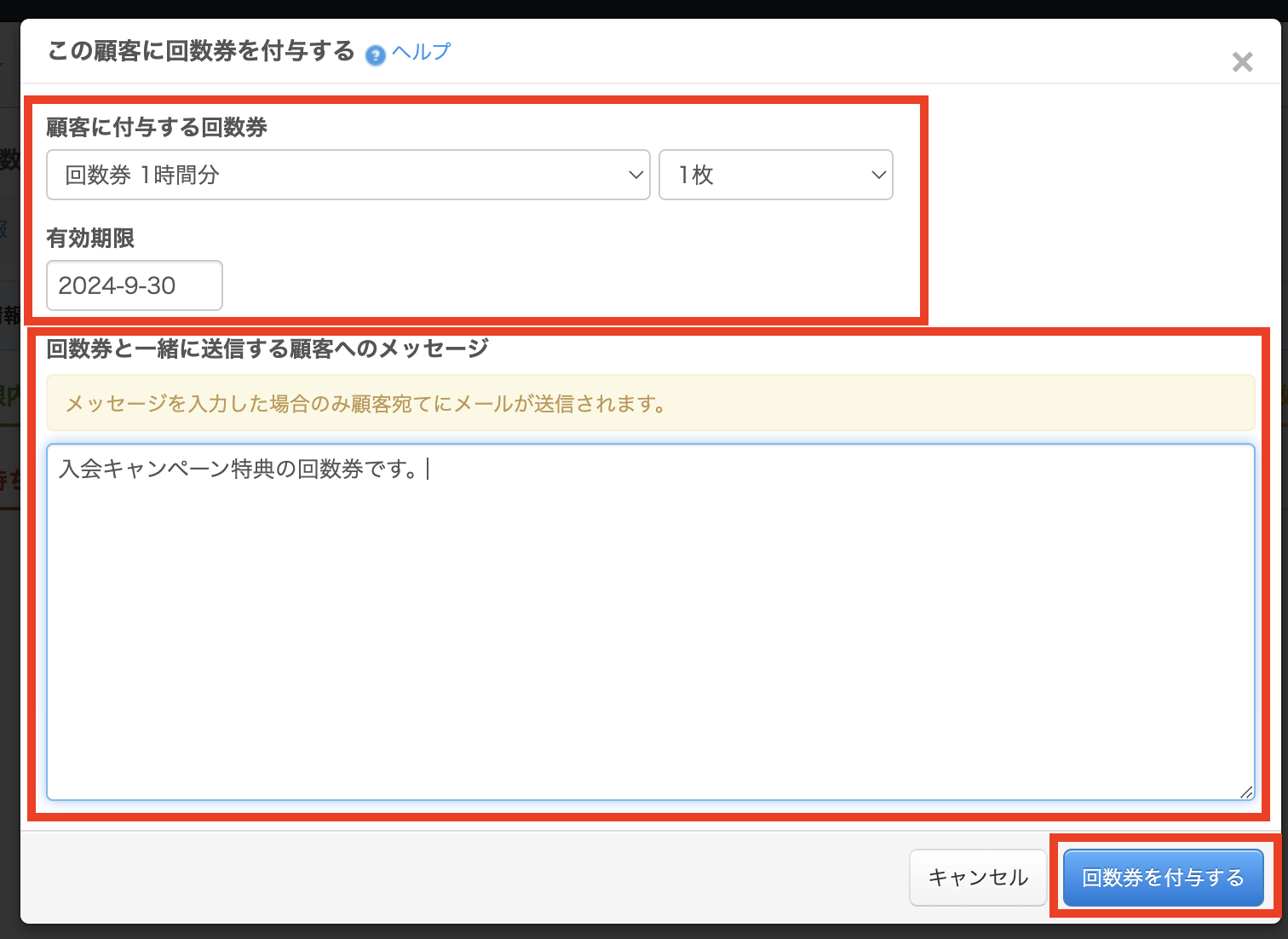
Task: Click the message textarea resize handle
Action: point(1246,792)
